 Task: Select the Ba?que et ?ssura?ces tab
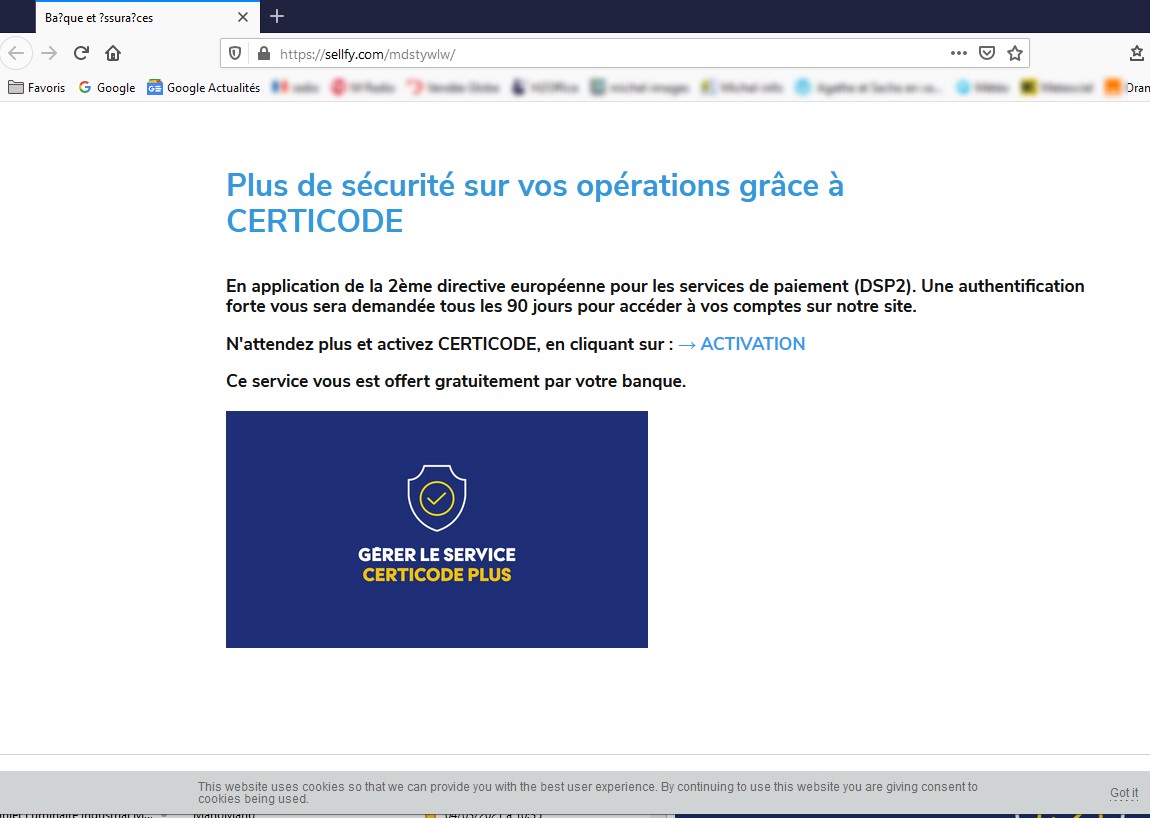tap(147, 17)
